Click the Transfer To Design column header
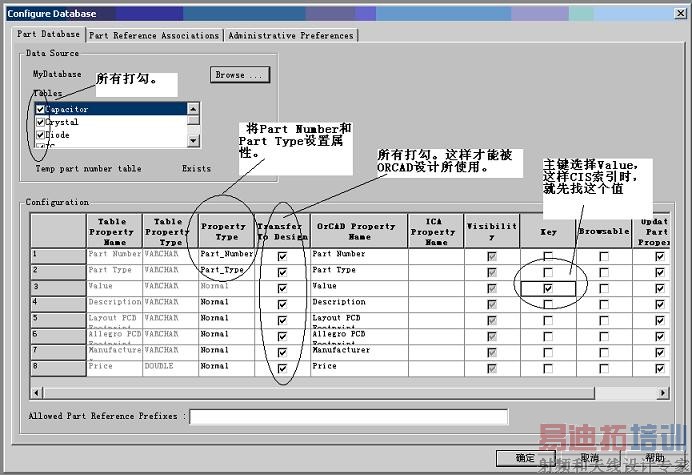 pos(282,231)
